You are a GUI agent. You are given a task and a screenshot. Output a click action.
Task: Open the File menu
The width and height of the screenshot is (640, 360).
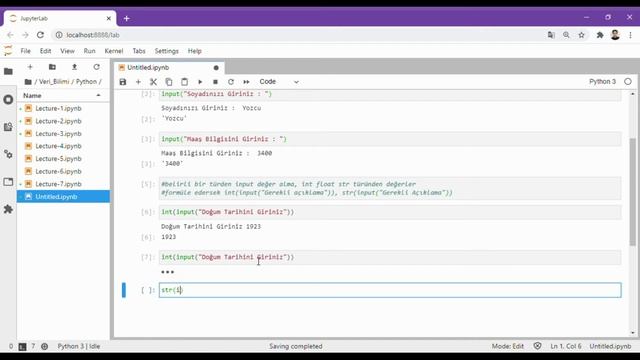click(25, 51)
